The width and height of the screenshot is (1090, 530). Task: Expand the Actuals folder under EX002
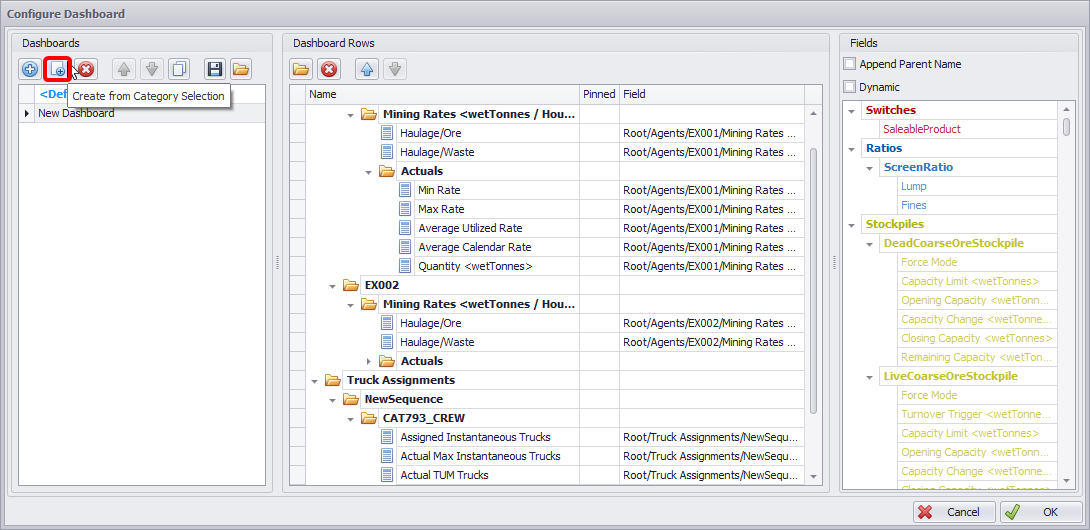[x=368, y=361]
